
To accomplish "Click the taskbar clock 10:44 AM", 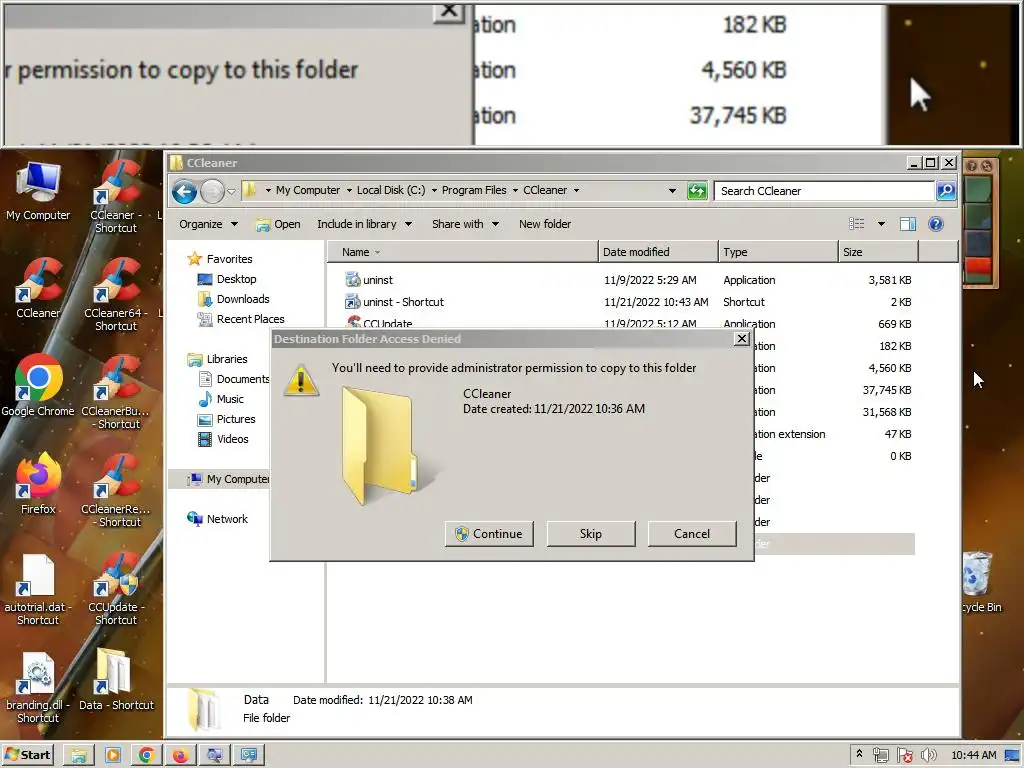I will (973, 756).
